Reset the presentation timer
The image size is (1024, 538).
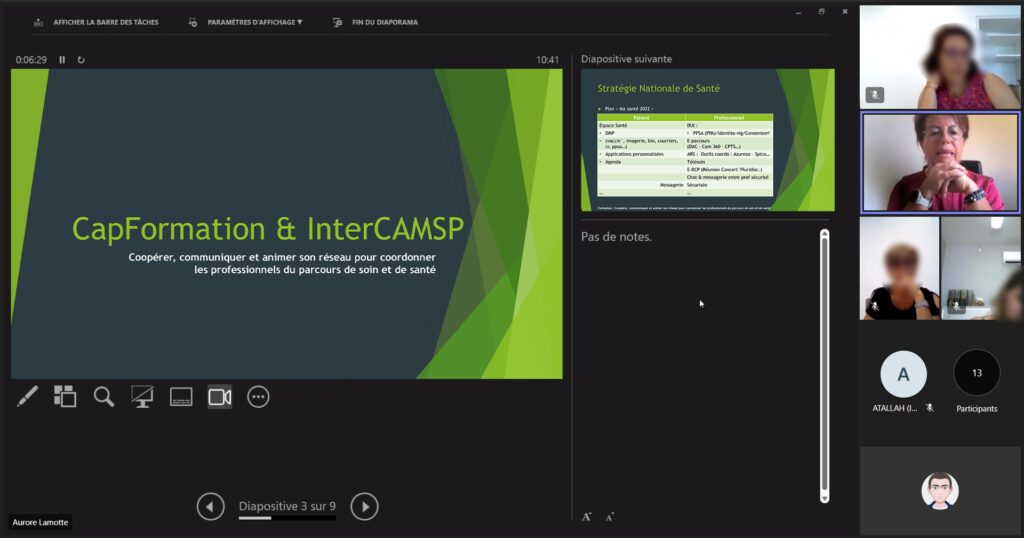point(81,59)
